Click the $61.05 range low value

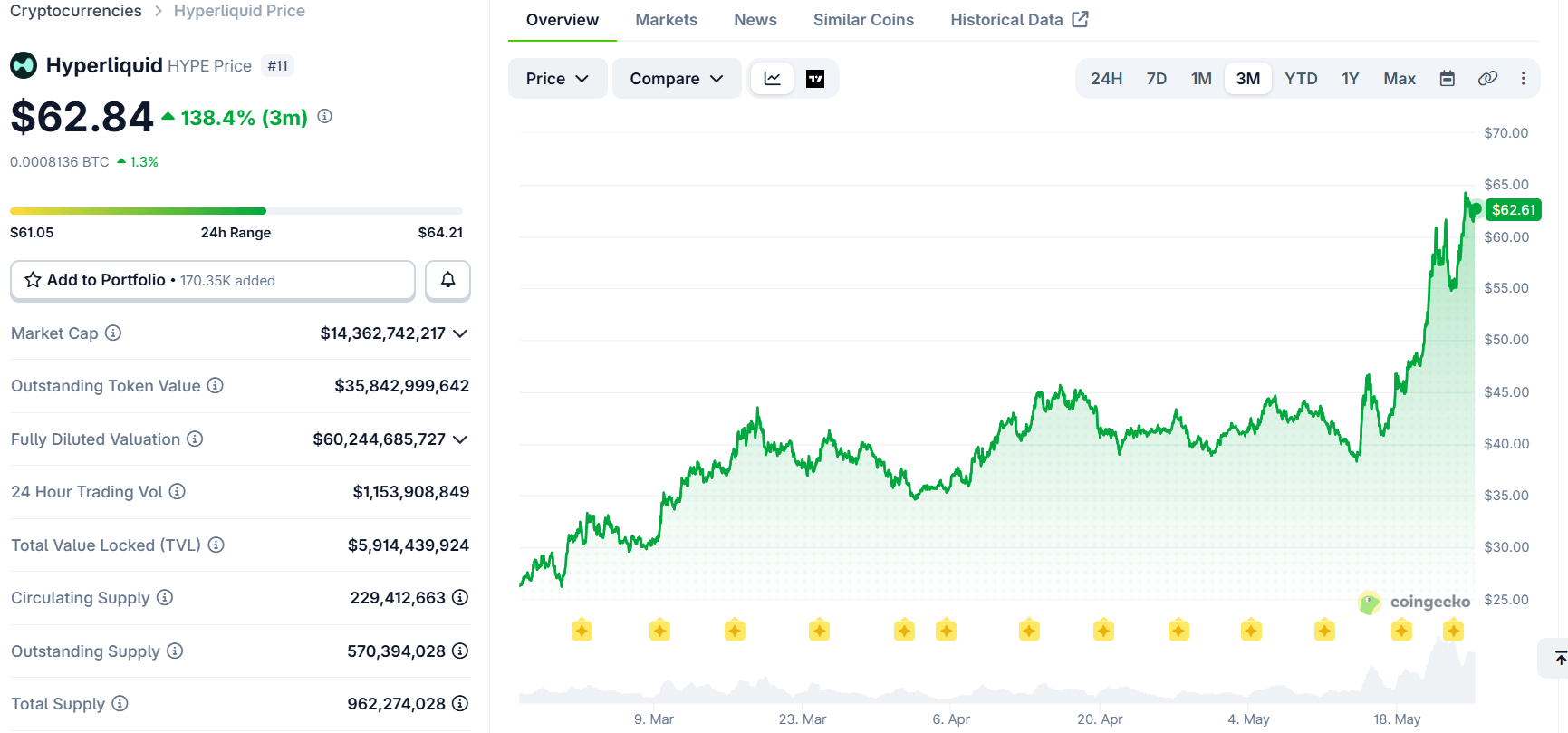[x=32, y=233]
